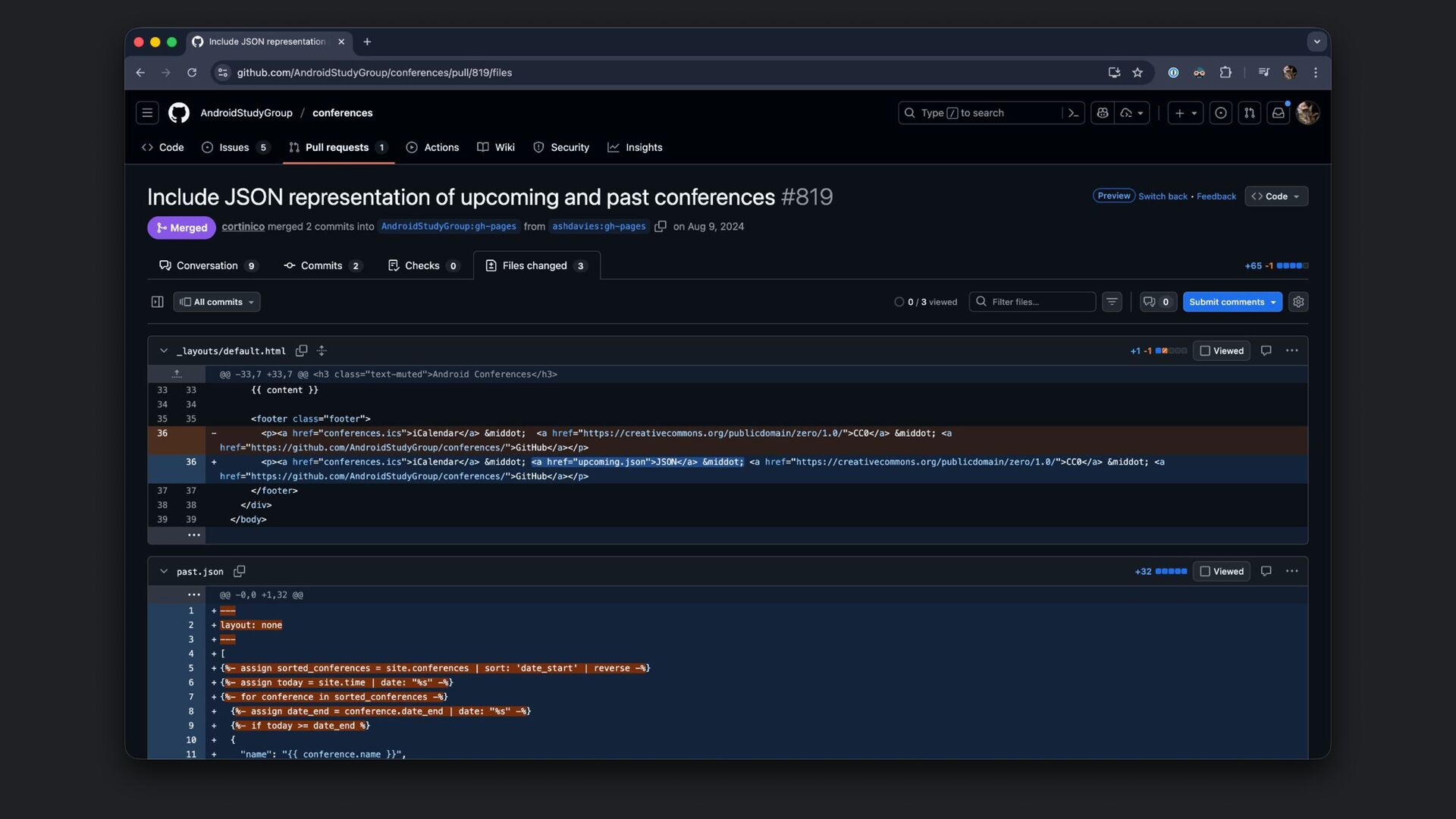Viewport: 1456px width, 819px height.
Task: Mark past.json as Viewed
Action: (1221, 571)
